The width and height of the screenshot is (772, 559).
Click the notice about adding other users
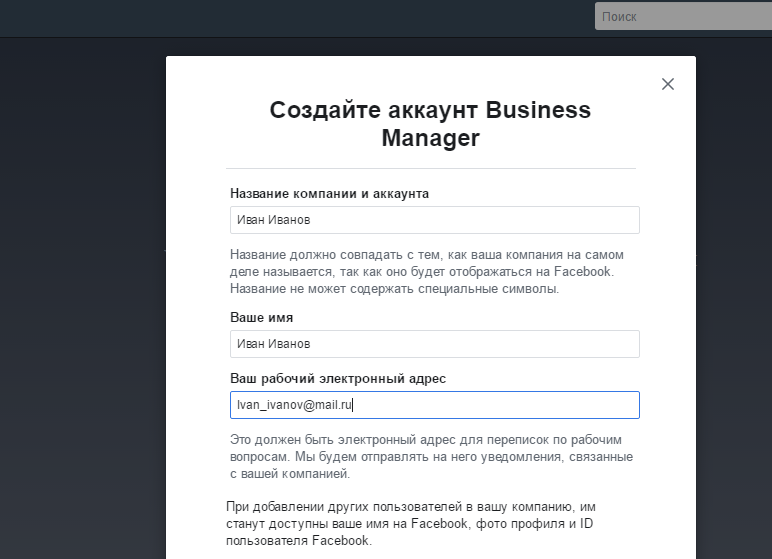(x=411, y=524)
